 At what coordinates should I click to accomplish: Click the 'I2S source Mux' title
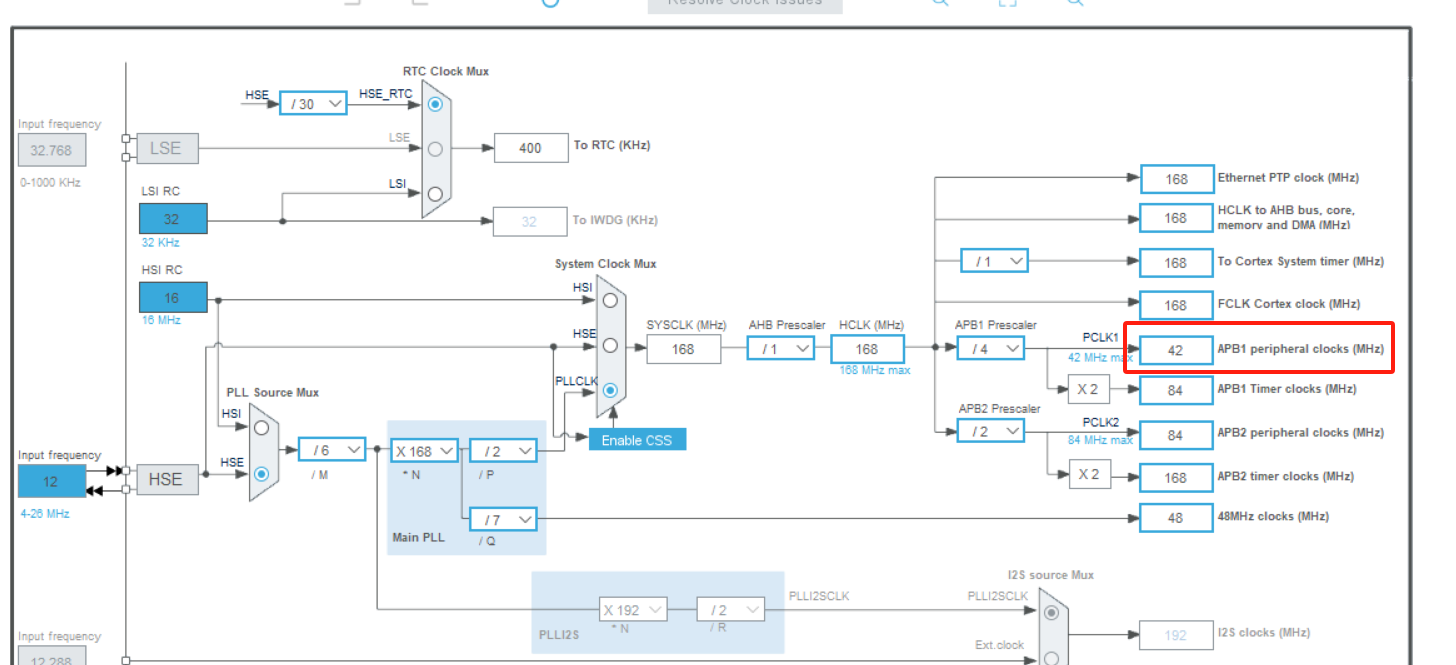pyautogui.click(x=1051, y=575)
